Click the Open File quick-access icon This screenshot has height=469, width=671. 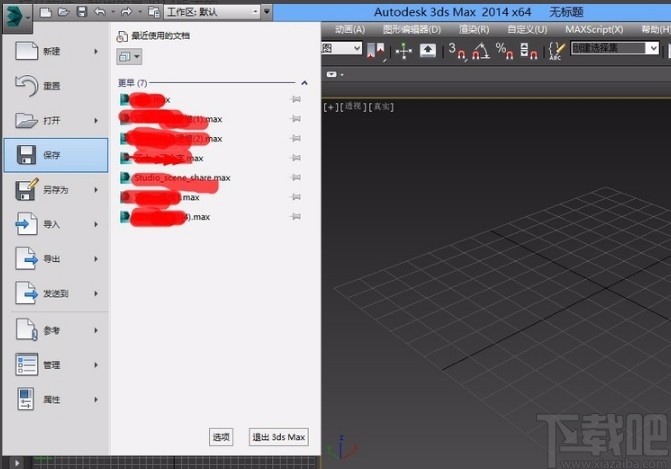tap(63, 12)
